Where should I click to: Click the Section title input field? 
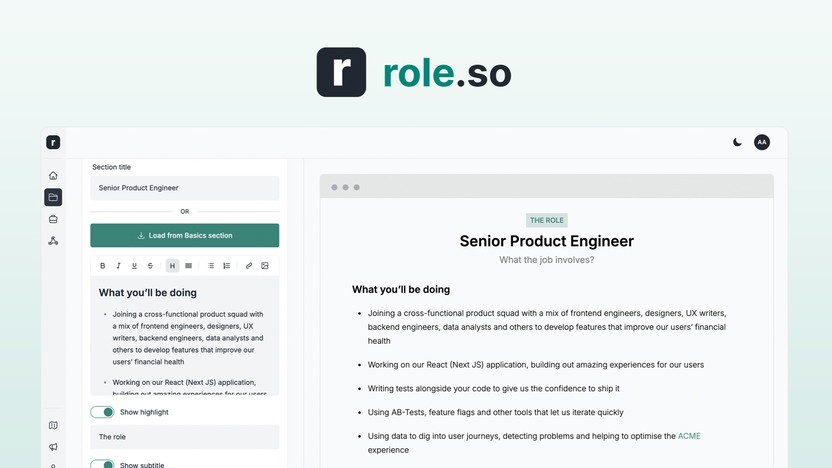click(184, 188)
